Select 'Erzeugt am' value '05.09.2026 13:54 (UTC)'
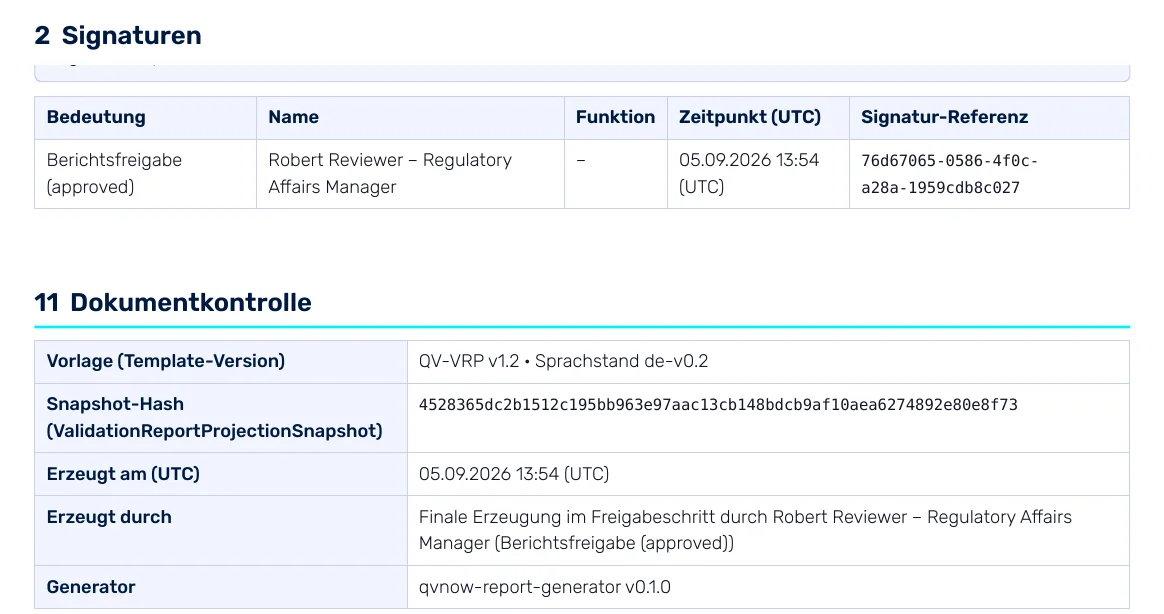The width and height of the screenshot is (1164, 614). (x=514, y=474)
